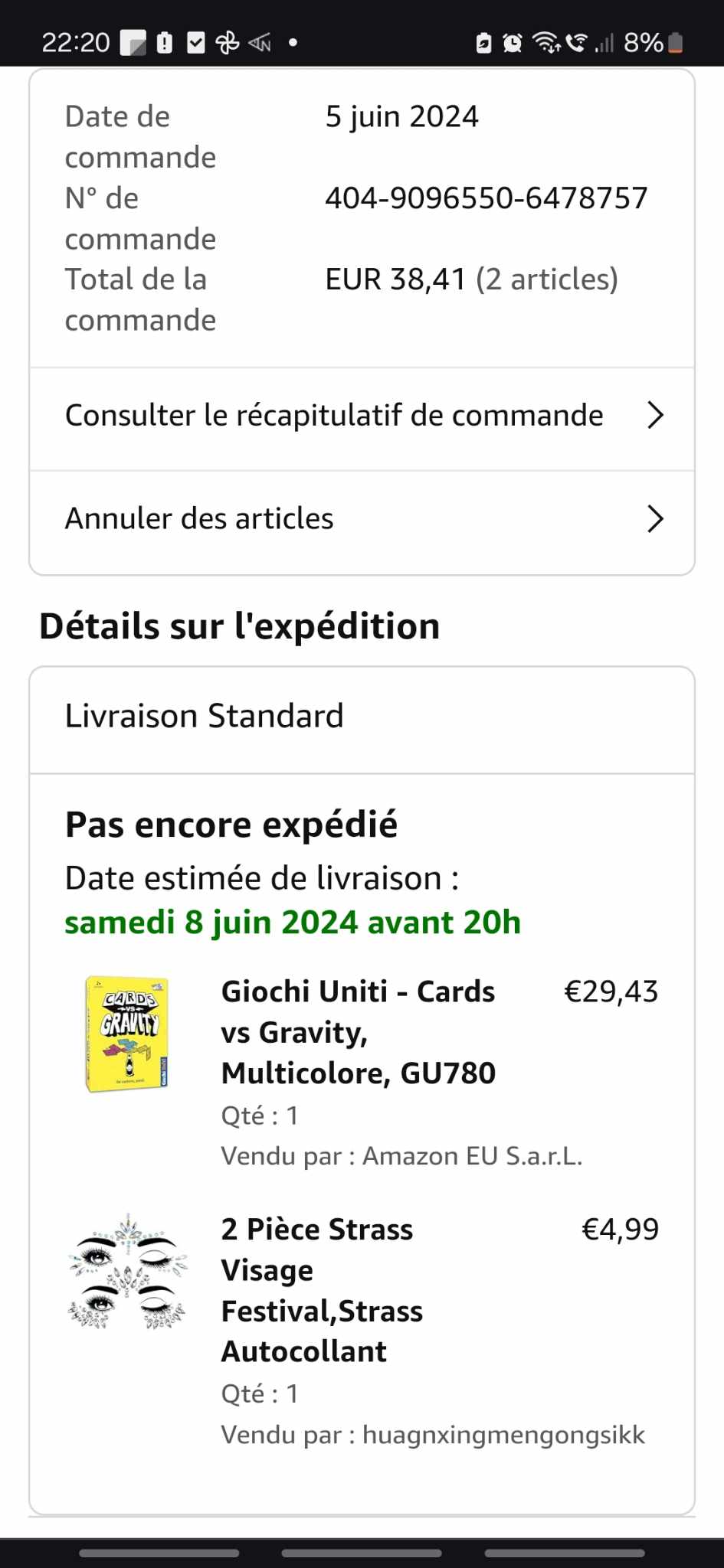Open Giochi Uniti Cards vs Gravity product
The height and width of the screenshot is (1568, 724).
pyautogui.click(x=359, y=1032)
